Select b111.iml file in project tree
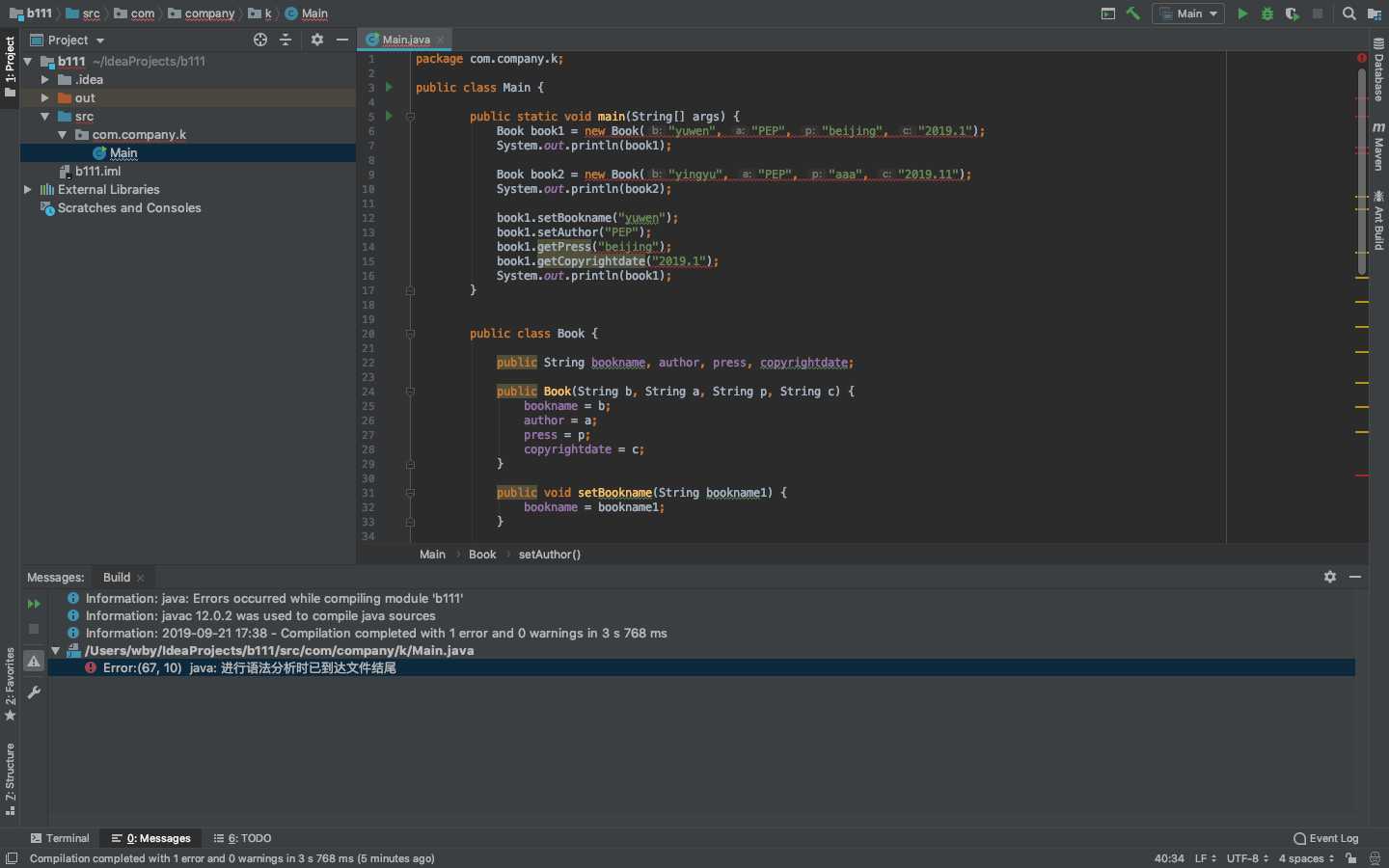Image resolution: width=1389 pixels, height=868 pixels. [97, 171]
